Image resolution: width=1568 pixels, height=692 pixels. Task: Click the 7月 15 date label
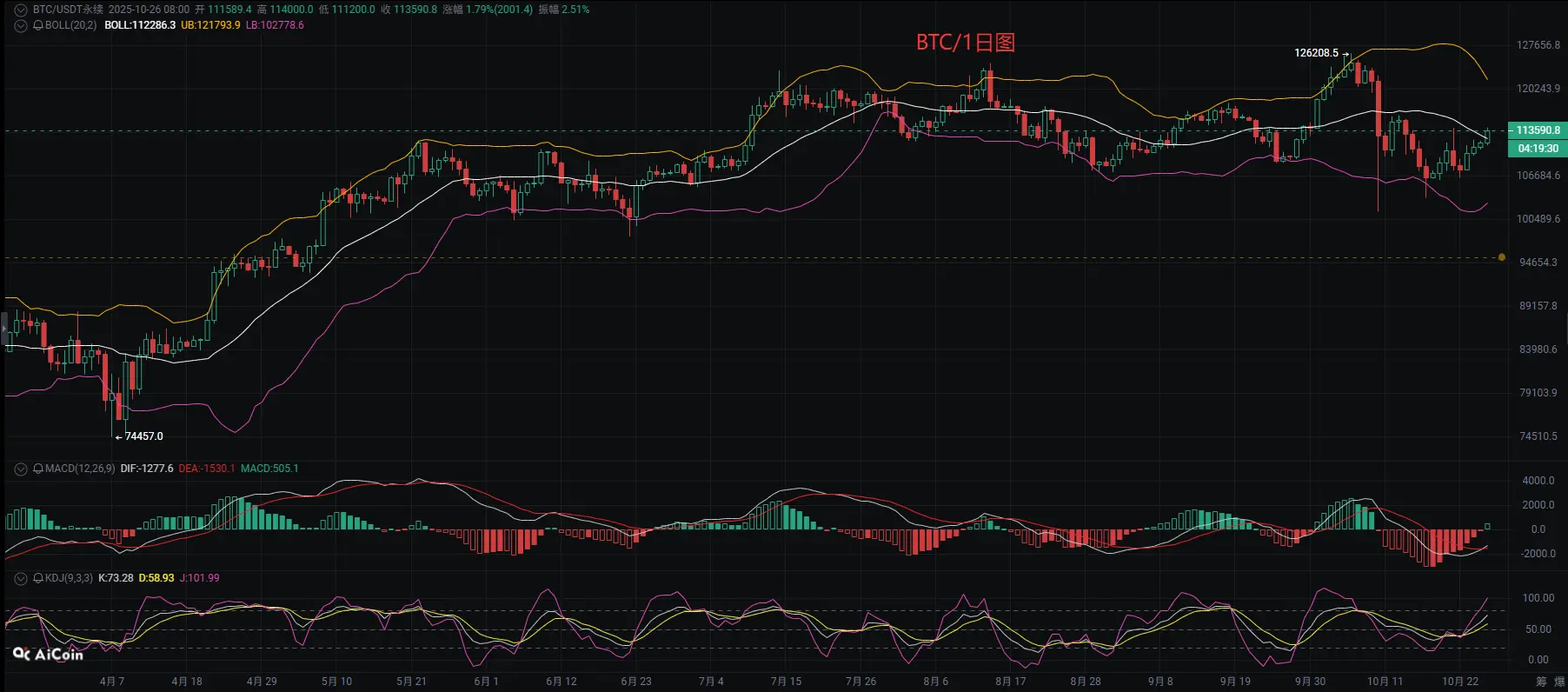pyautogui.click(x=786, y=682)
